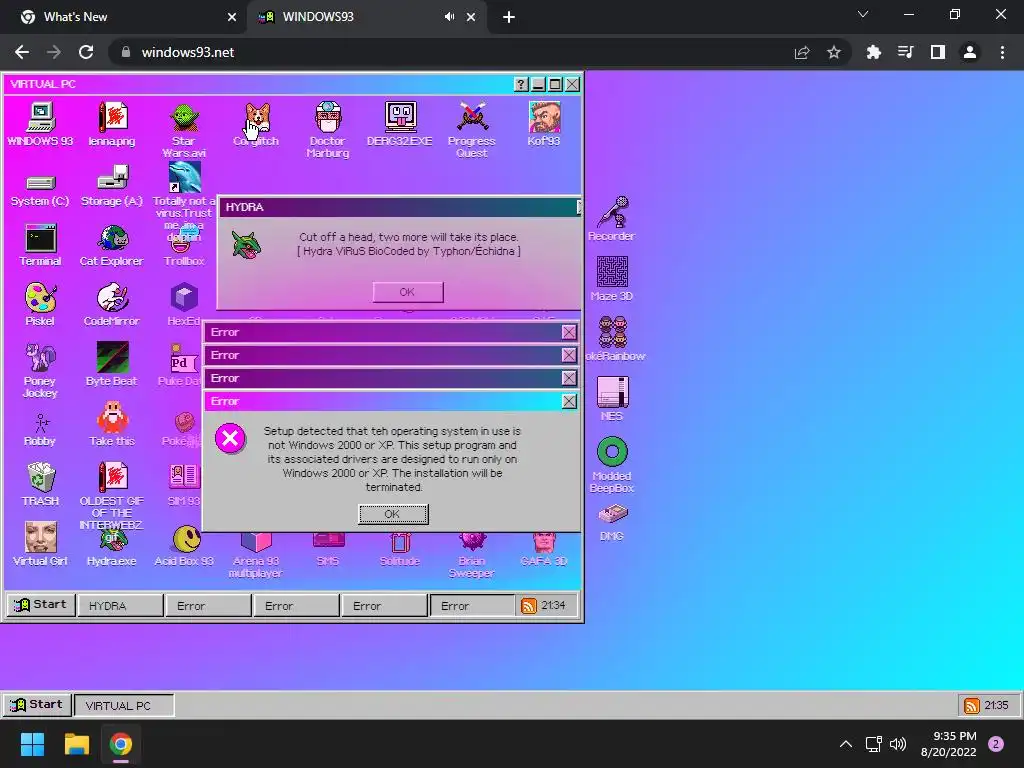Open Chrome three-dot menu
Viewport: 1024px width, 768px height.
[1002, 52]
